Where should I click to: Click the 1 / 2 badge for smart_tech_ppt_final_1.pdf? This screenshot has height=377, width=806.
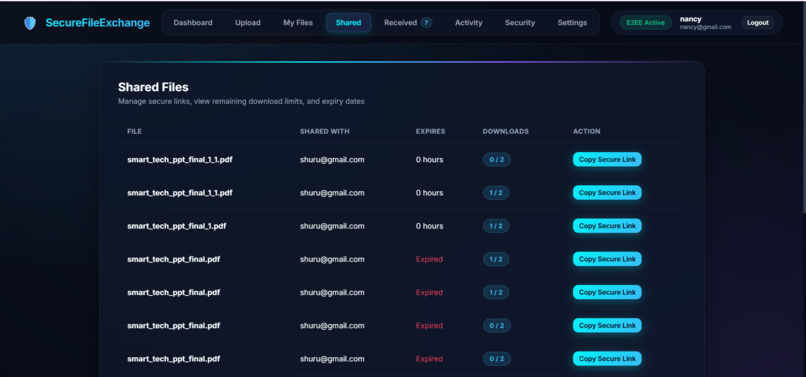(496, 226)
